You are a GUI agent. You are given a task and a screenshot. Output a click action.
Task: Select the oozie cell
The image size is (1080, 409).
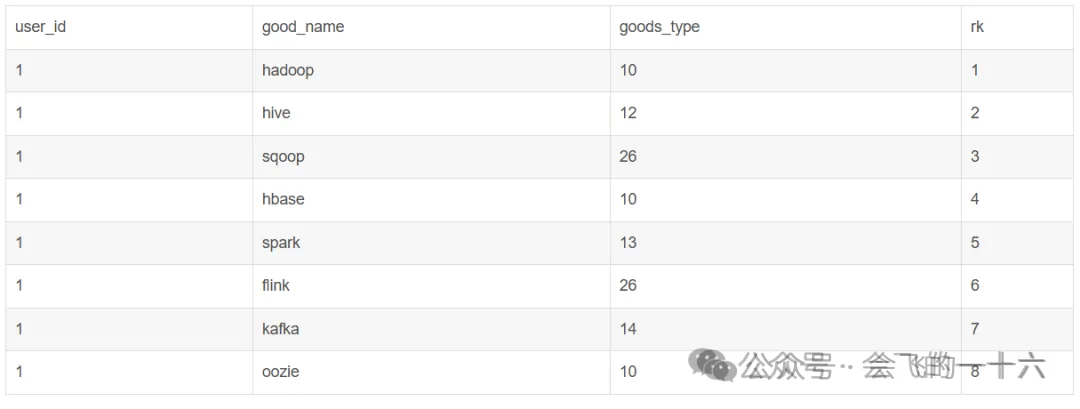(281, 371)
